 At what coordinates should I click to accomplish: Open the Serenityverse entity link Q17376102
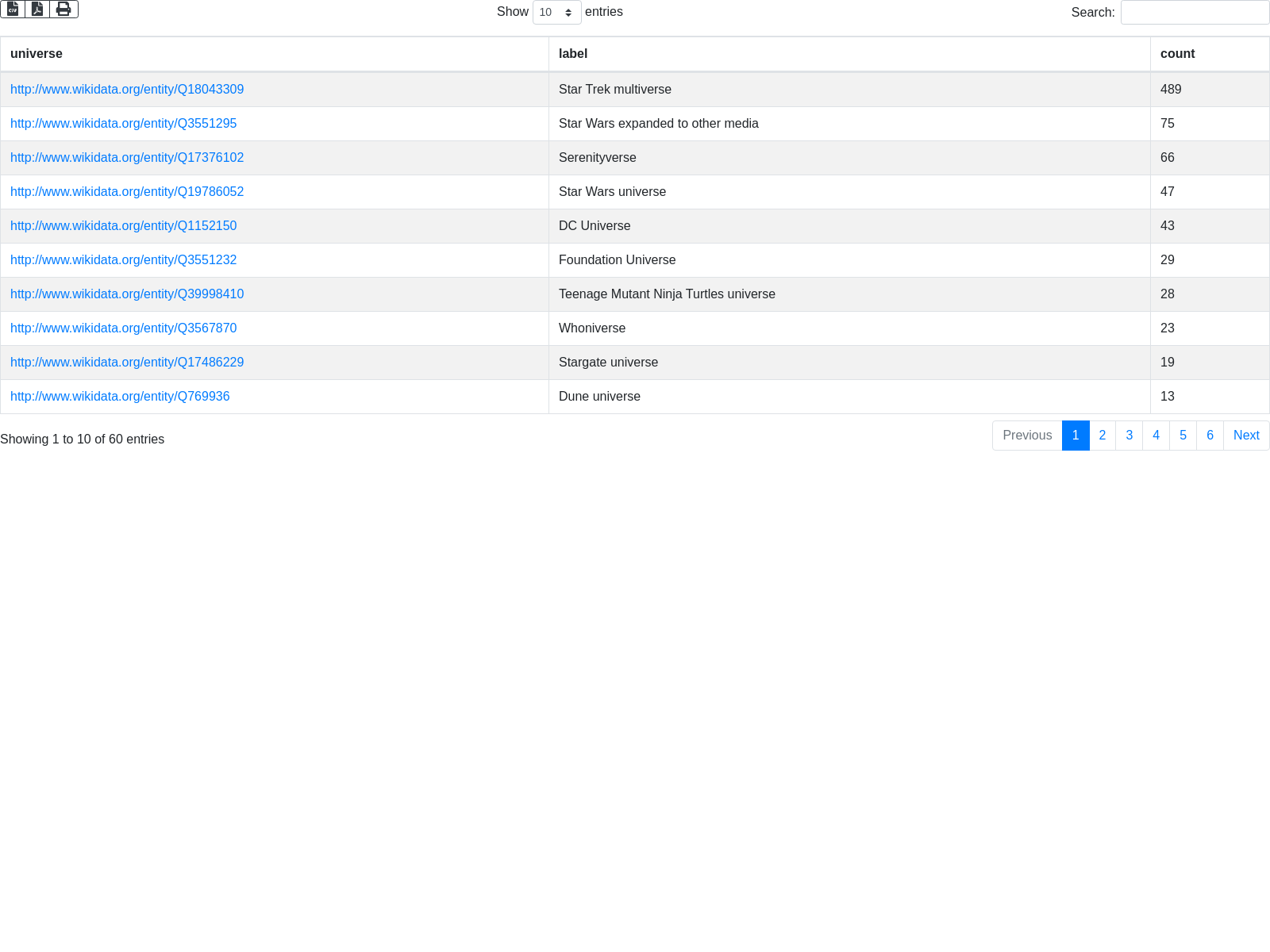point(127,158)
